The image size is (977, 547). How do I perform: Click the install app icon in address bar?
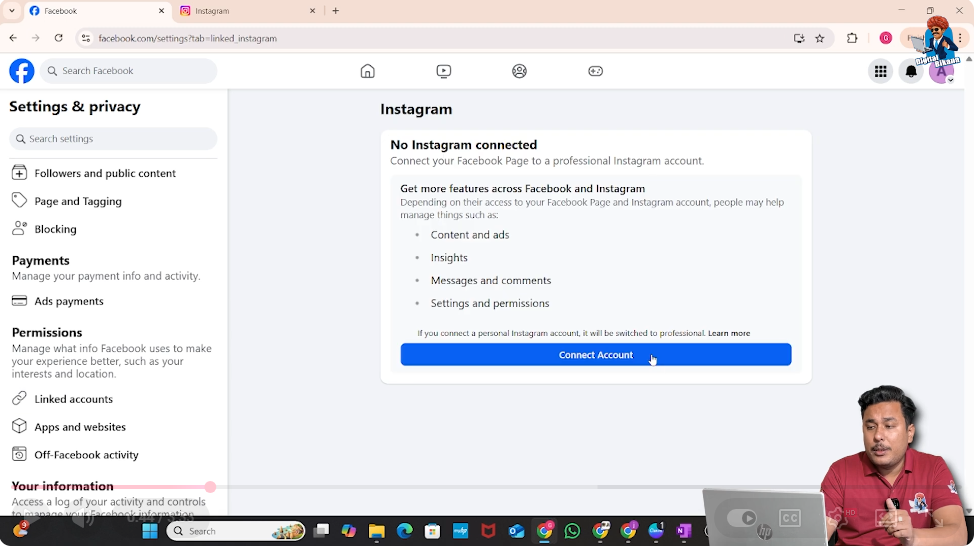(x=799, y=38)
